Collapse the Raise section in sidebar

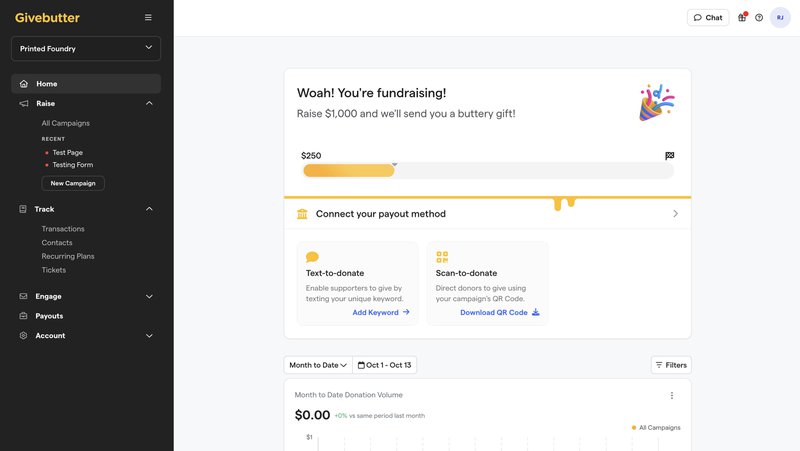(x=149, y=103)
